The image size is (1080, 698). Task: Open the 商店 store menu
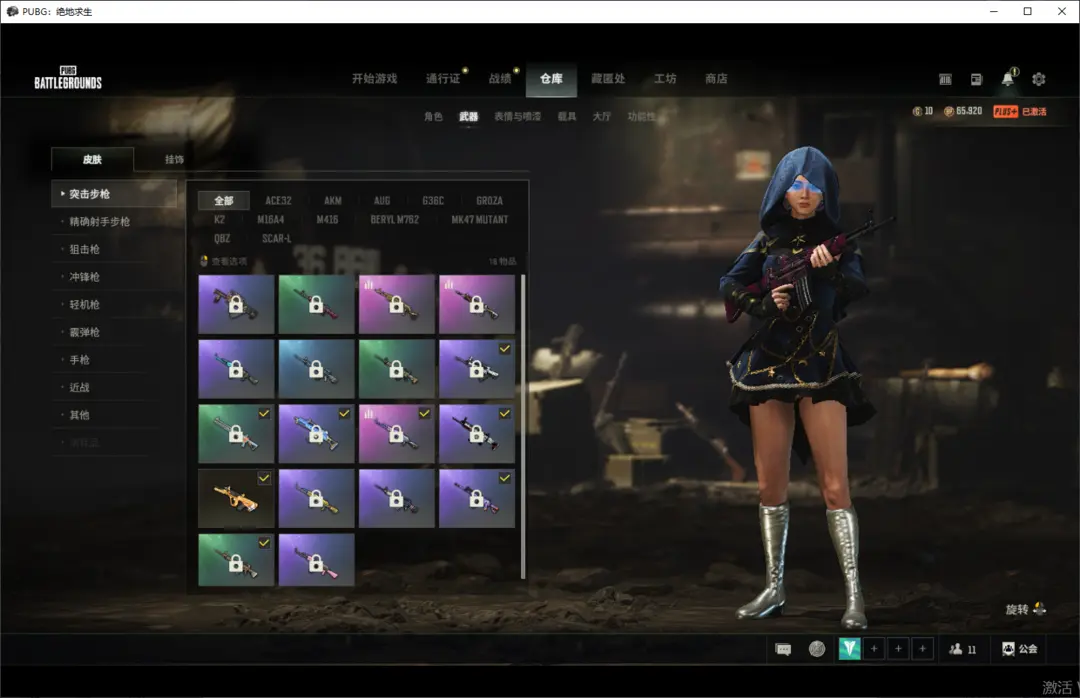(716, 79)
